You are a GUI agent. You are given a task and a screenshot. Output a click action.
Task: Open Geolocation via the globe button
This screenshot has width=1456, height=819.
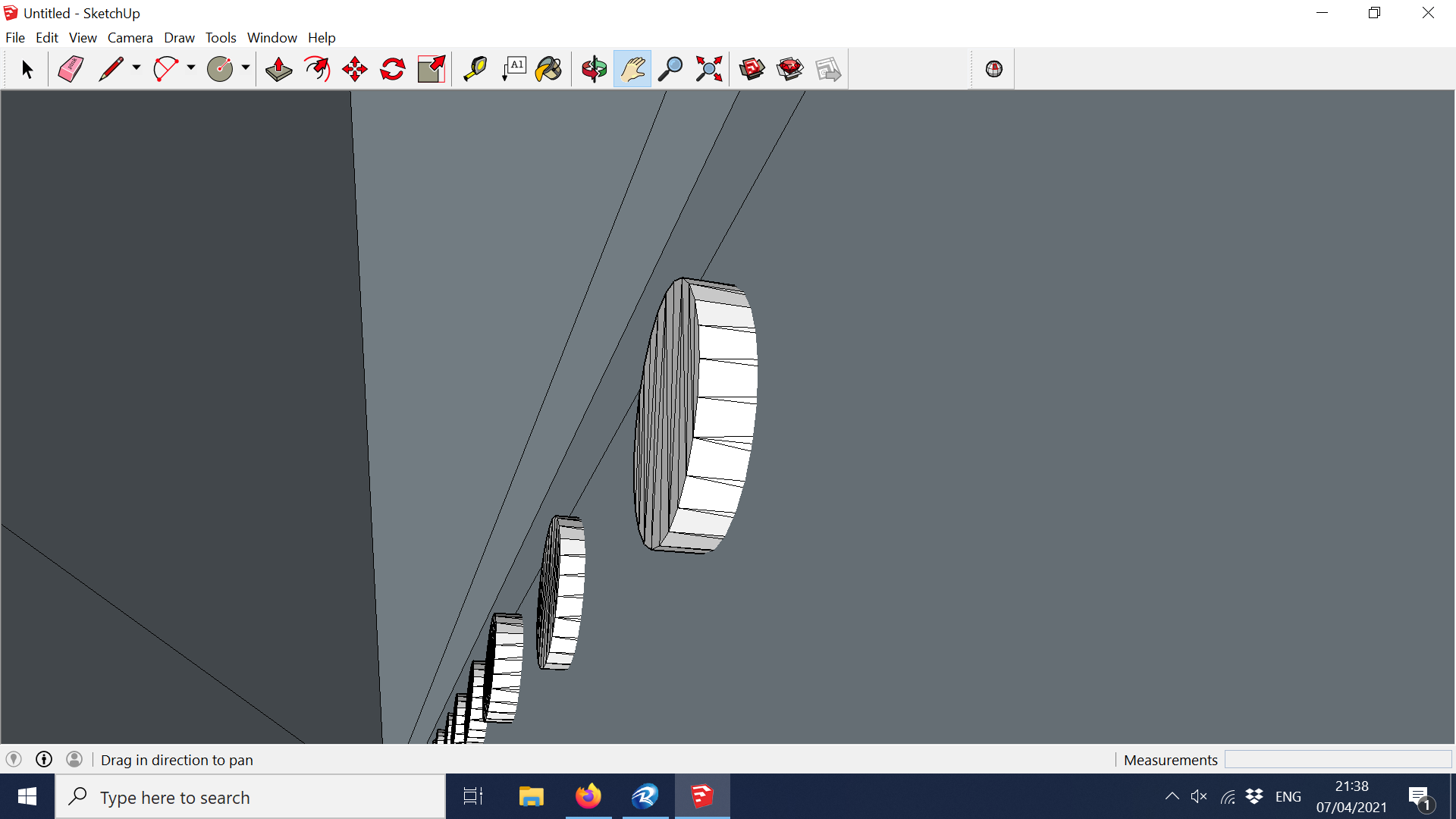(992, 68)
